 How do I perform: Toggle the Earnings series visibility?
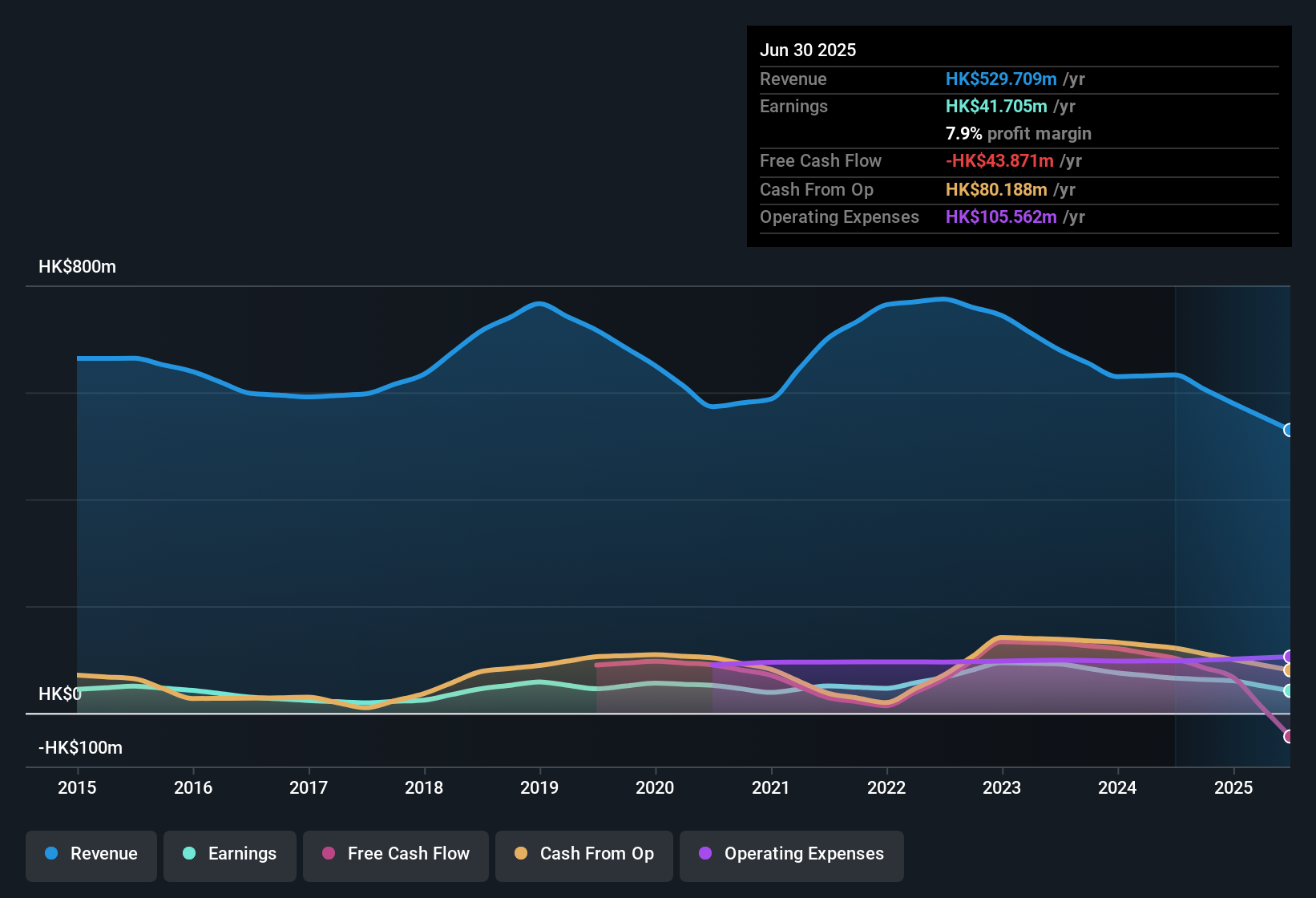pyautogui.click(x=230, y=854)
